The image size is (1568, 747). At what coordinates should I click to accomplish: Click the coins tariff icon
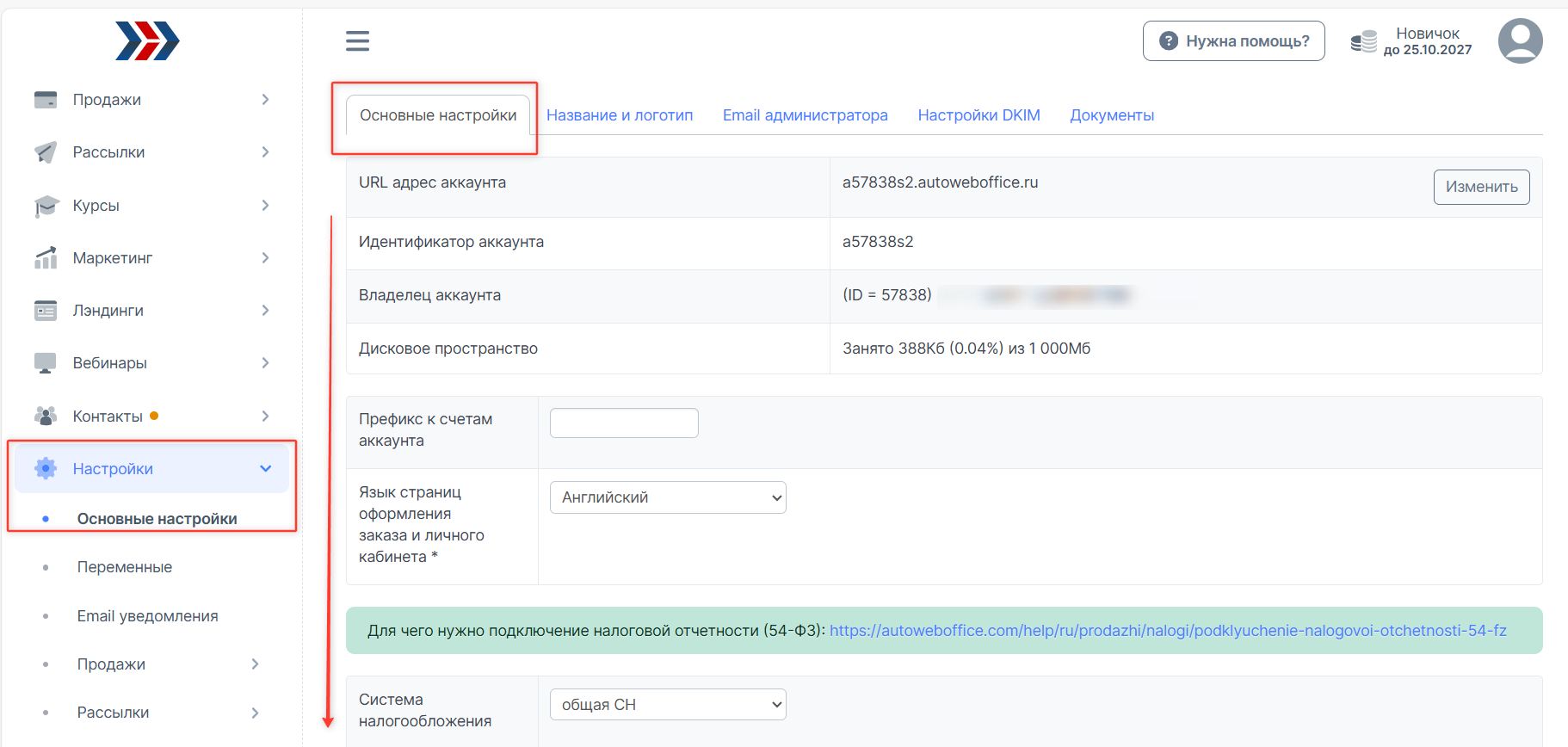click(1363, 41)
